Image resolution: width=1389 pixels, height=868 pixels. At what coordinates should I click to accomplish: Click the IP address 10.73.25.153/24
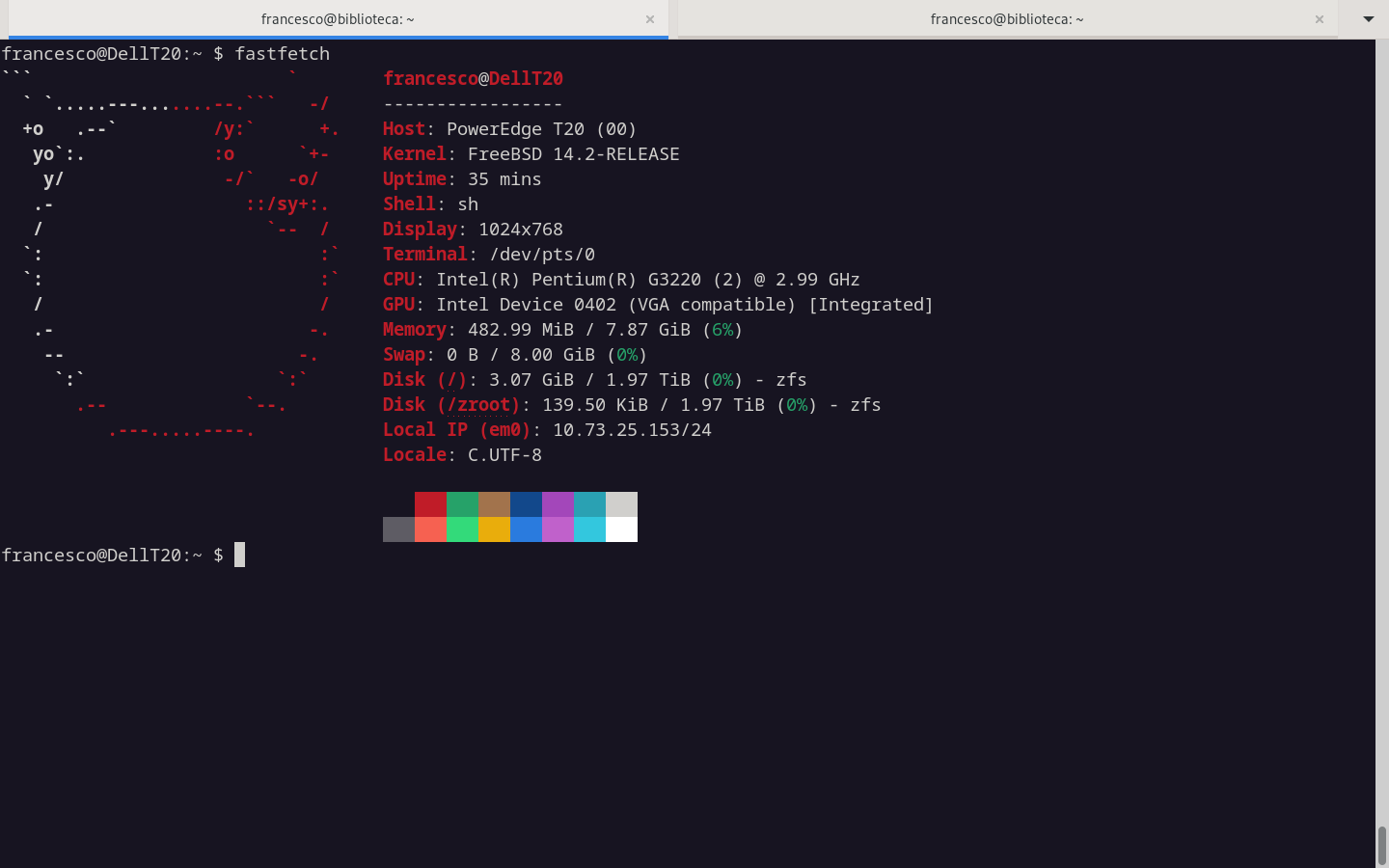click(632, 430)
